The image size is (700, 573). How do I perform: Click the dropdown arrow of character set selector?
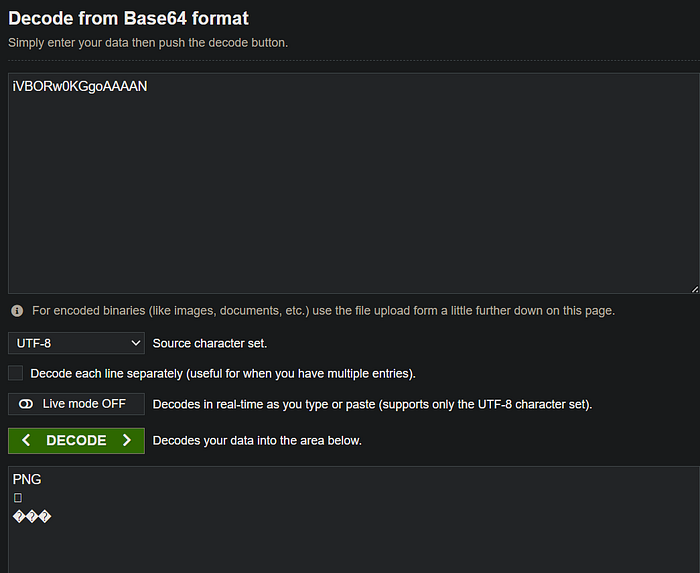coord(136,343)
